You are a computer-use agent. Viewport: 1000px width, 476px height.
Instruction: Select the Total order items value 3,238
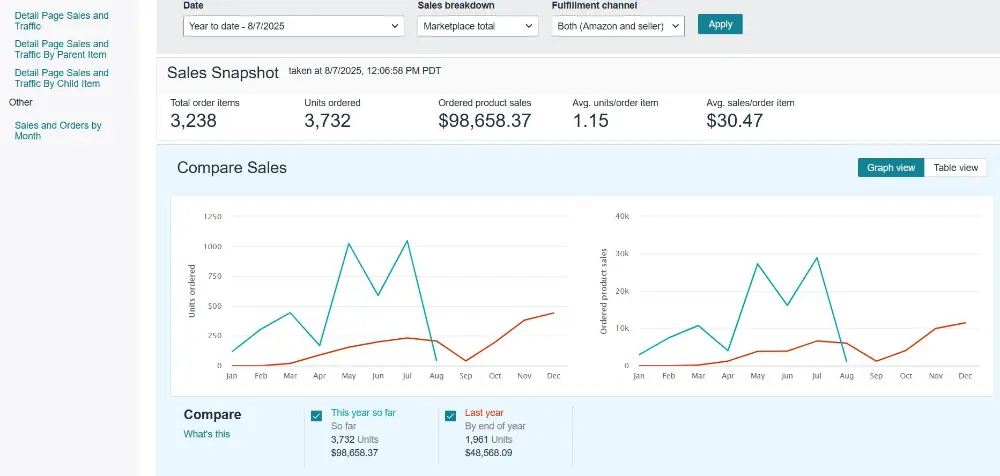[193, 121]
